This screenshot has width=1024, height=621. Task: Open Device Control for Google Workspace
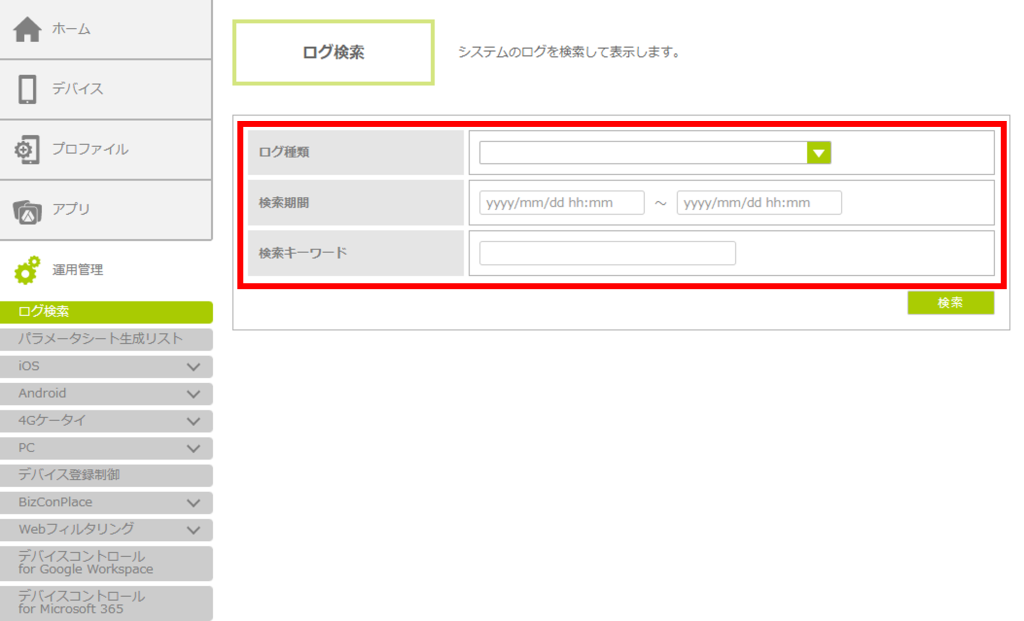[x=106, y=563]
